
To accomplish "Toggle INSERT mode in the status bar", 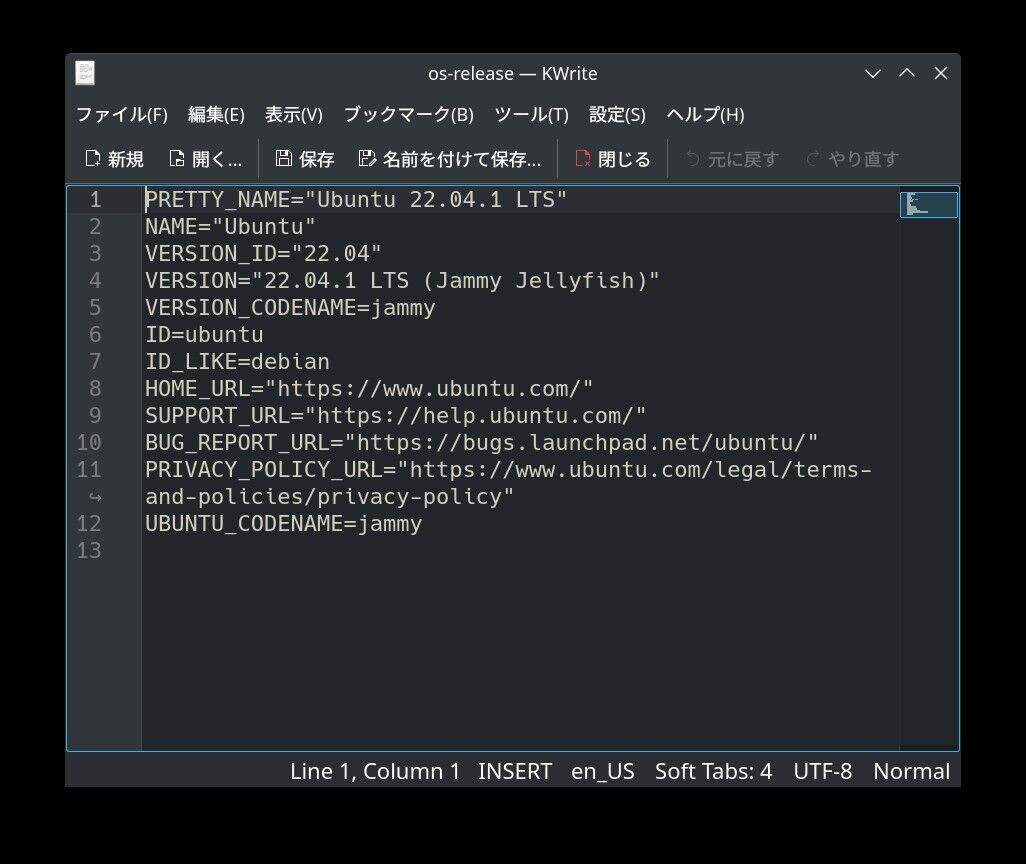I will pos(515,771).
